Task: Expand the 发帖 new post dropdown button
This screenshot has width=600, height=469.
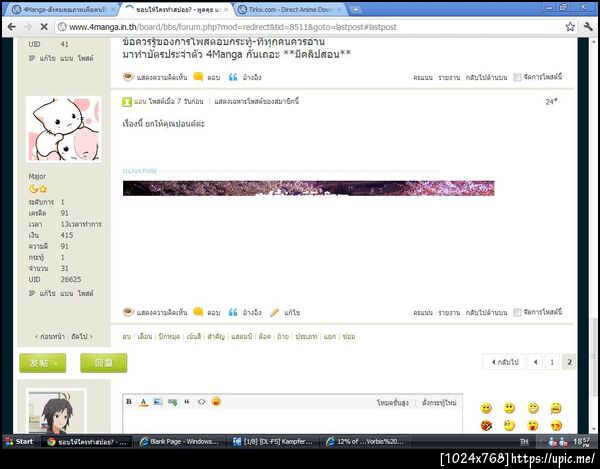Action: point(43,363)
